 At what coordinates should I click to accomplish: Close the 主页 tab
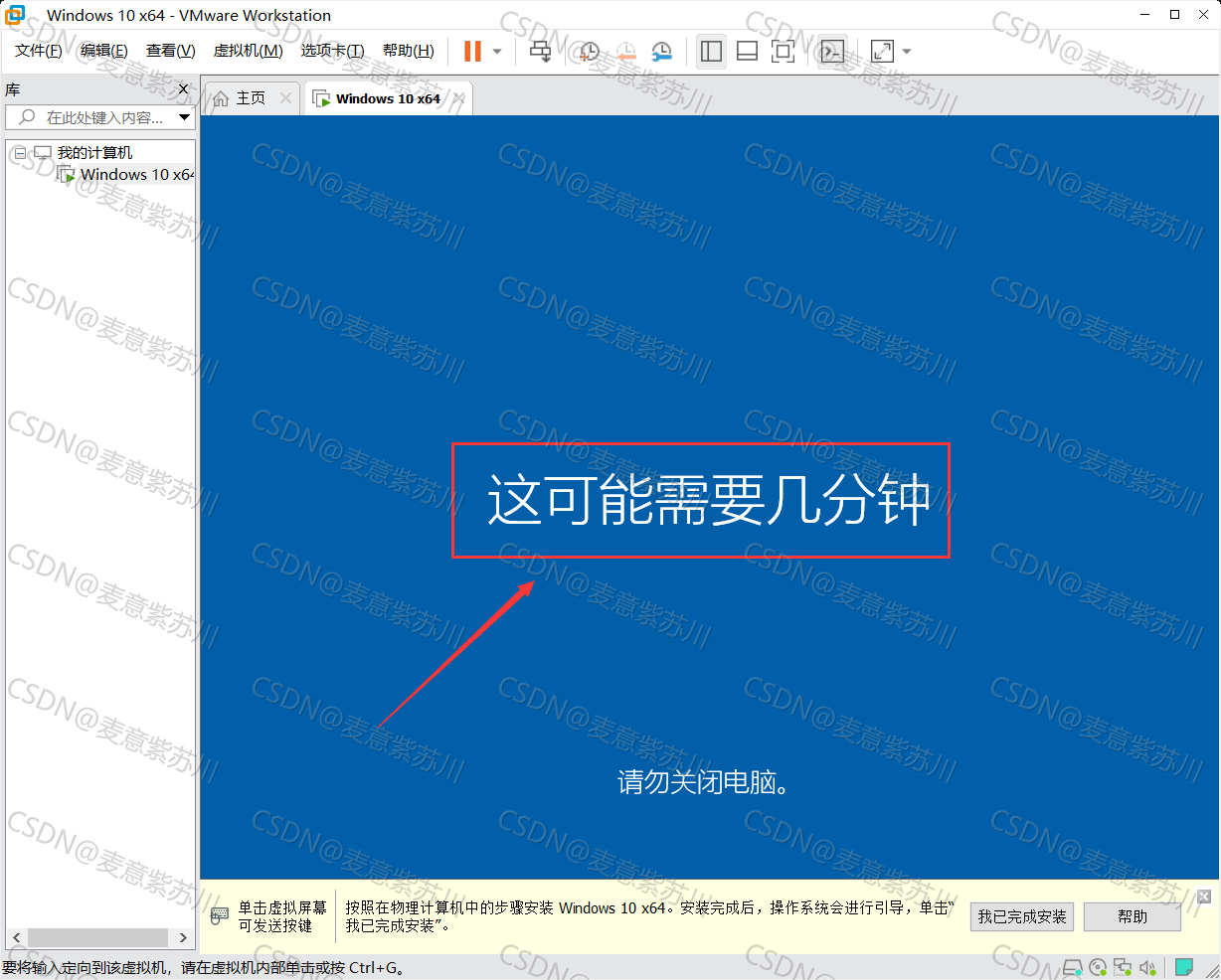click(x=286, y=97)
